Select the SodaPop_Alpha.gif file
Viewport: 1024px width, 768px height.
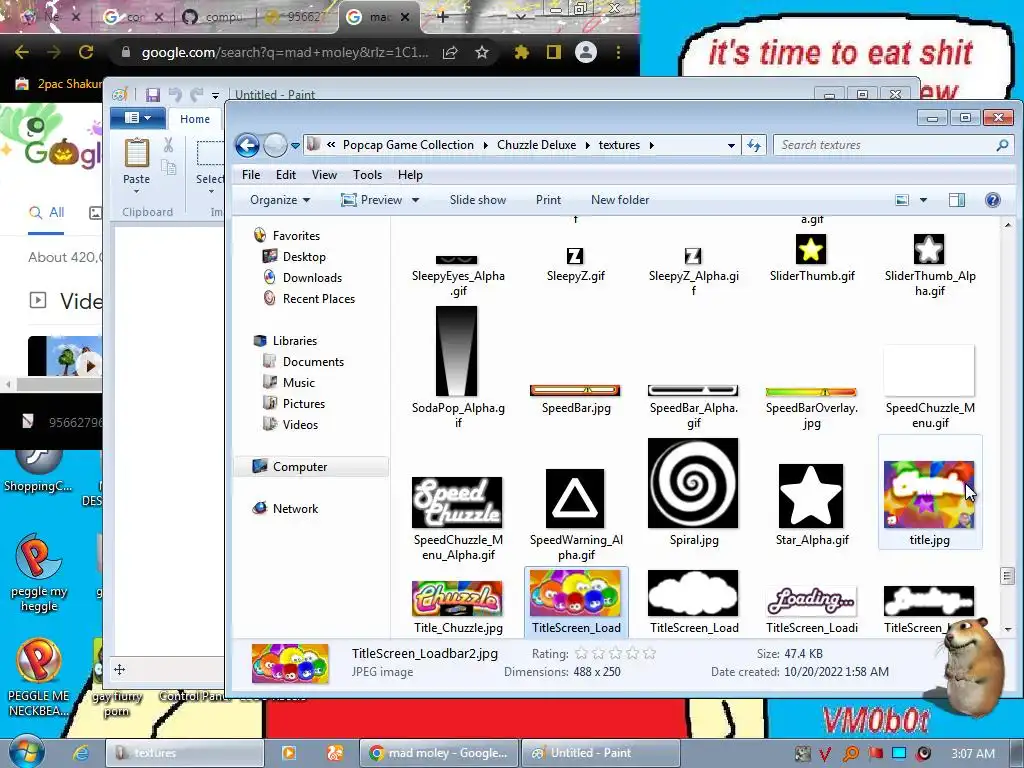click(x=457, y=368)
